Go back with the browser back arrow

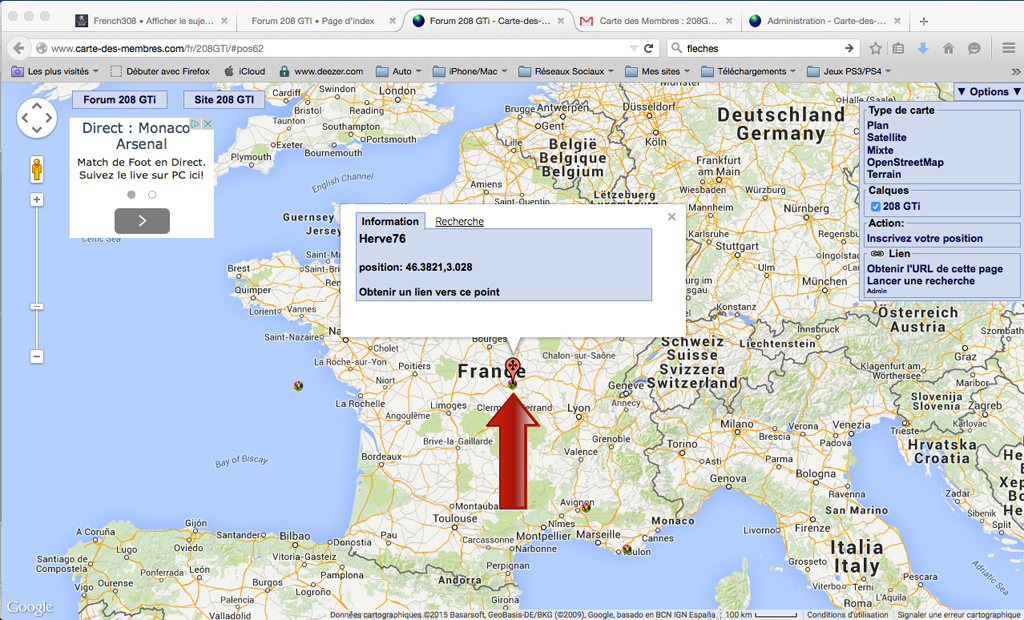19,48
